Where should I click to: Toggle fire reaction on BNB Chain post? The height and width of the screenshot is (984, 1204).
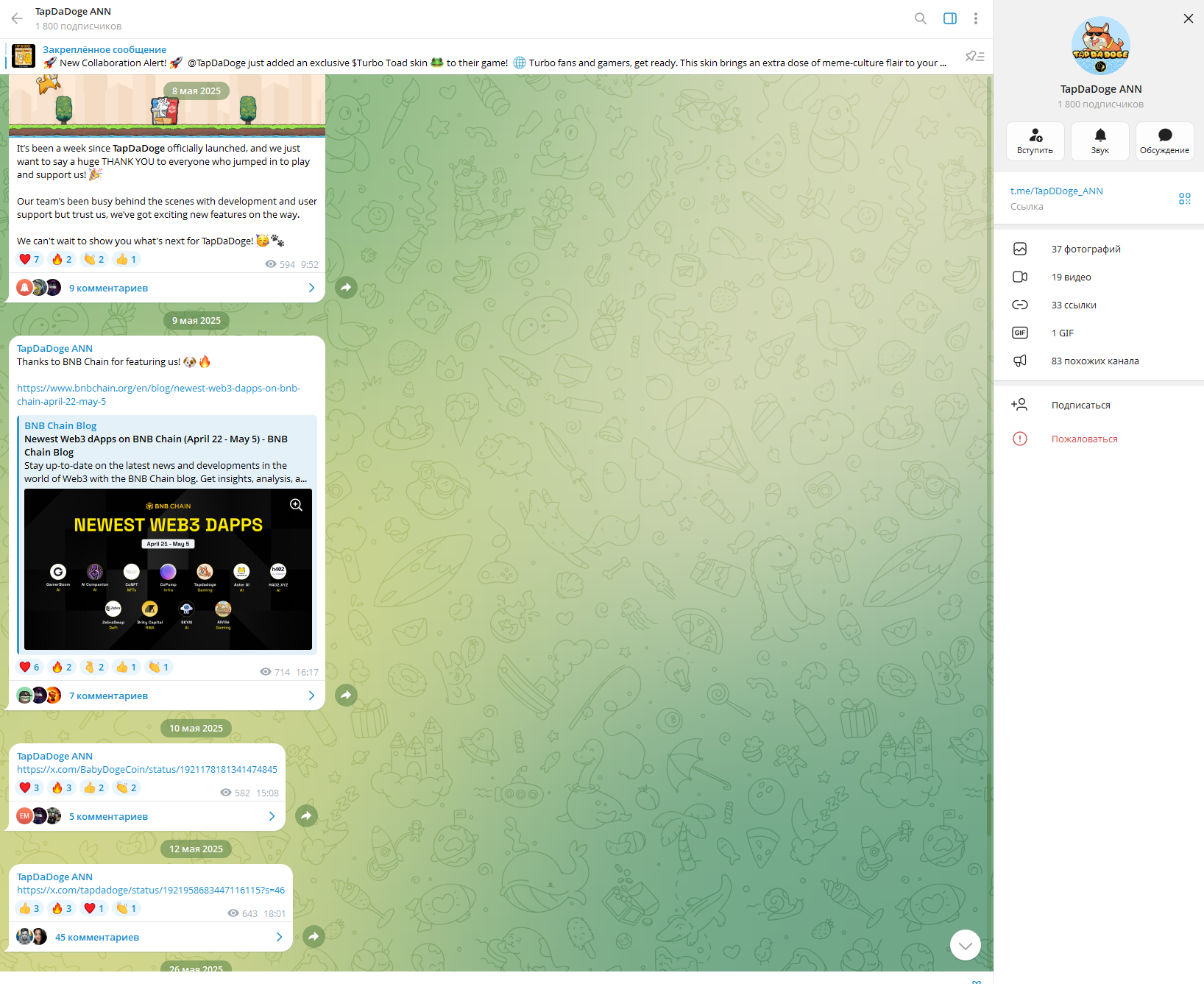point(62,667)
